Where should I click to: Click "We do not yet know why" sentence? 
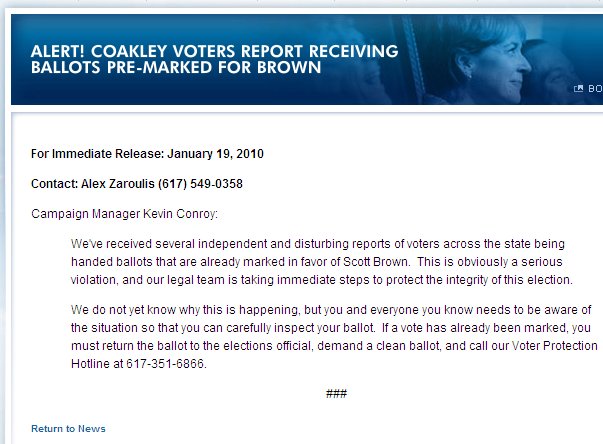(x=140, y=309)
